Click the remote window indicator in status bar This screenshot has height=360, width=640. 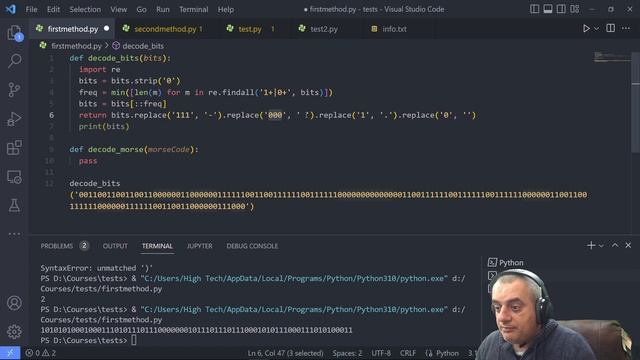tap(10, 353)
